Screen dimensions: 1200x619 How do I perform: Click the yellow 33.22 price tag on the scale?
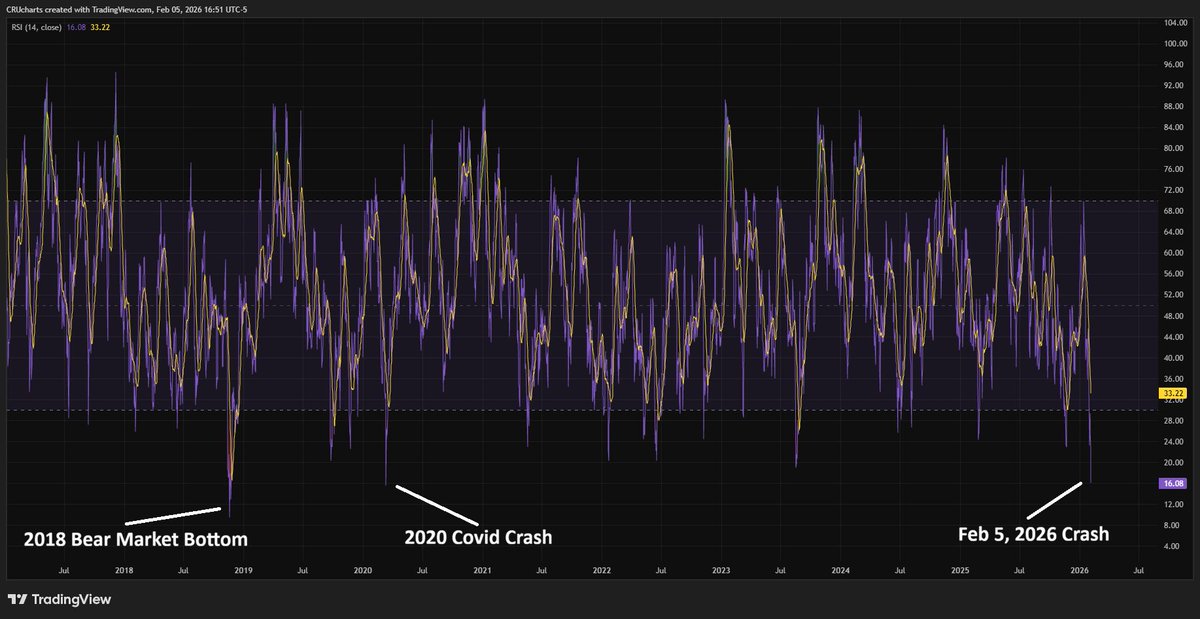pos(1172,394)
